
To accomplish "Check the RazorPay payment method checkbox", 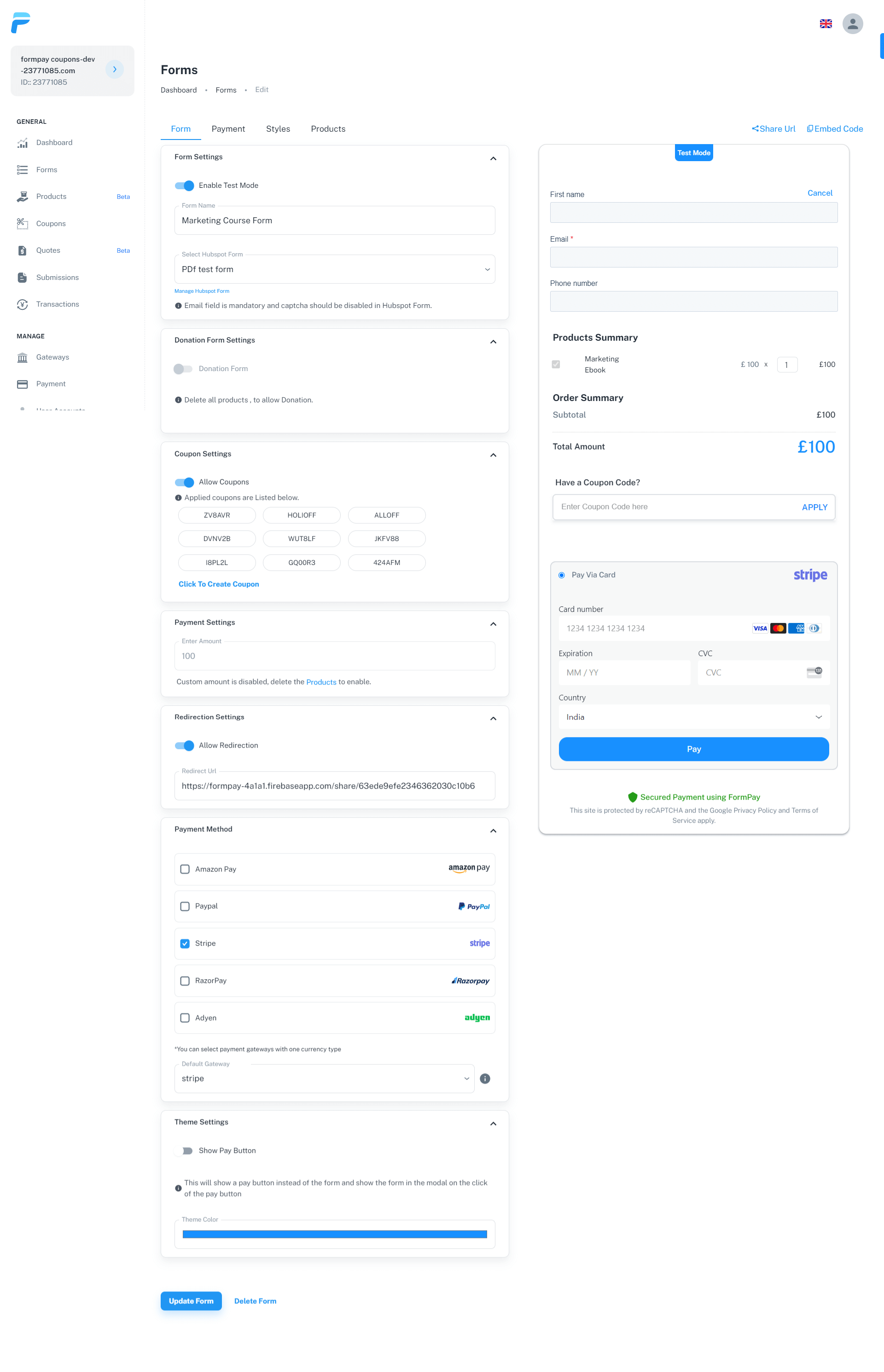I will tap(185, 981).
